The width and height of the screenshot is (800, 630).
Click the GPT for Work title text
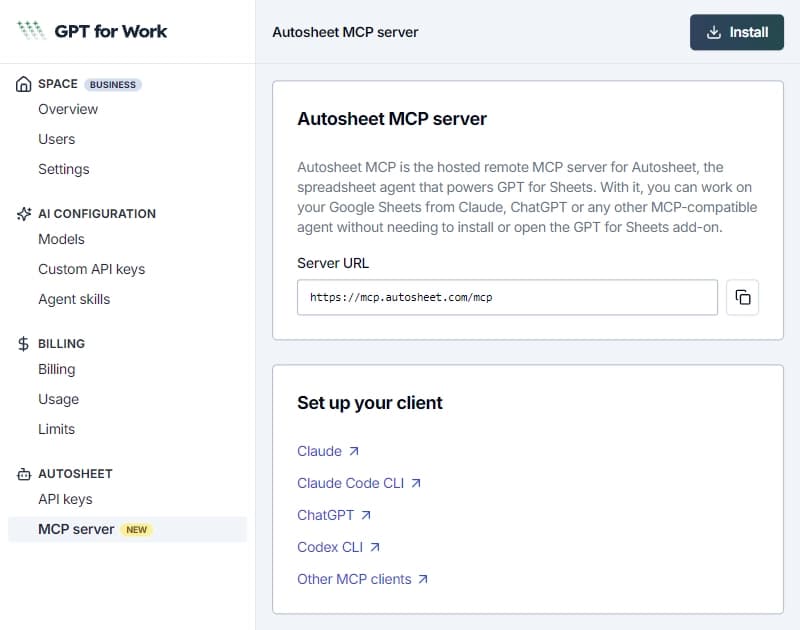[111, 31]
